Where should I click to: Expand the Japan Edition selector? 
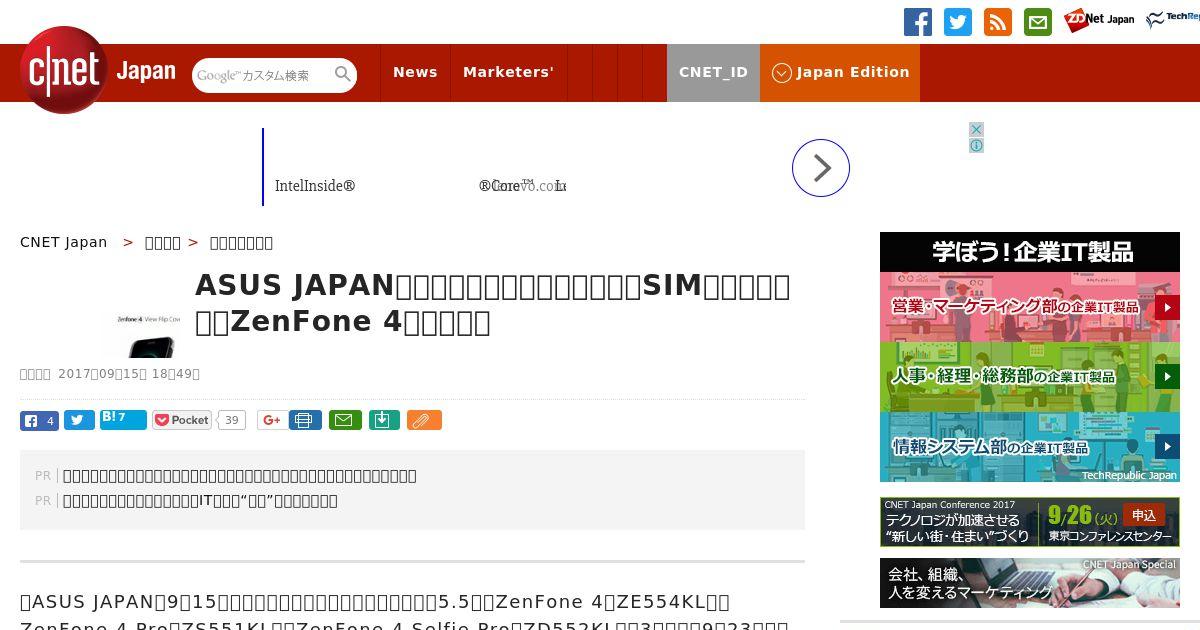pyautogui.click(x=840, y=72)
